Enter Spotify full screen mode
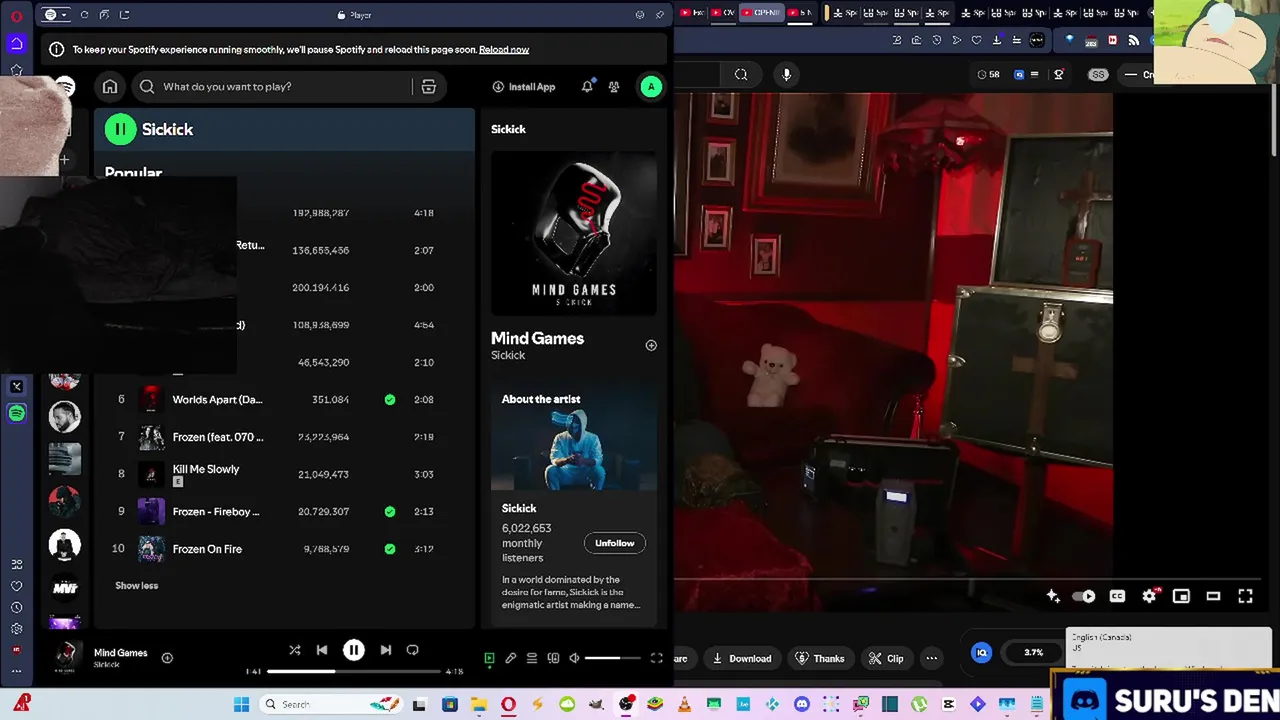 pyautogui.click(x=657, y=658)
